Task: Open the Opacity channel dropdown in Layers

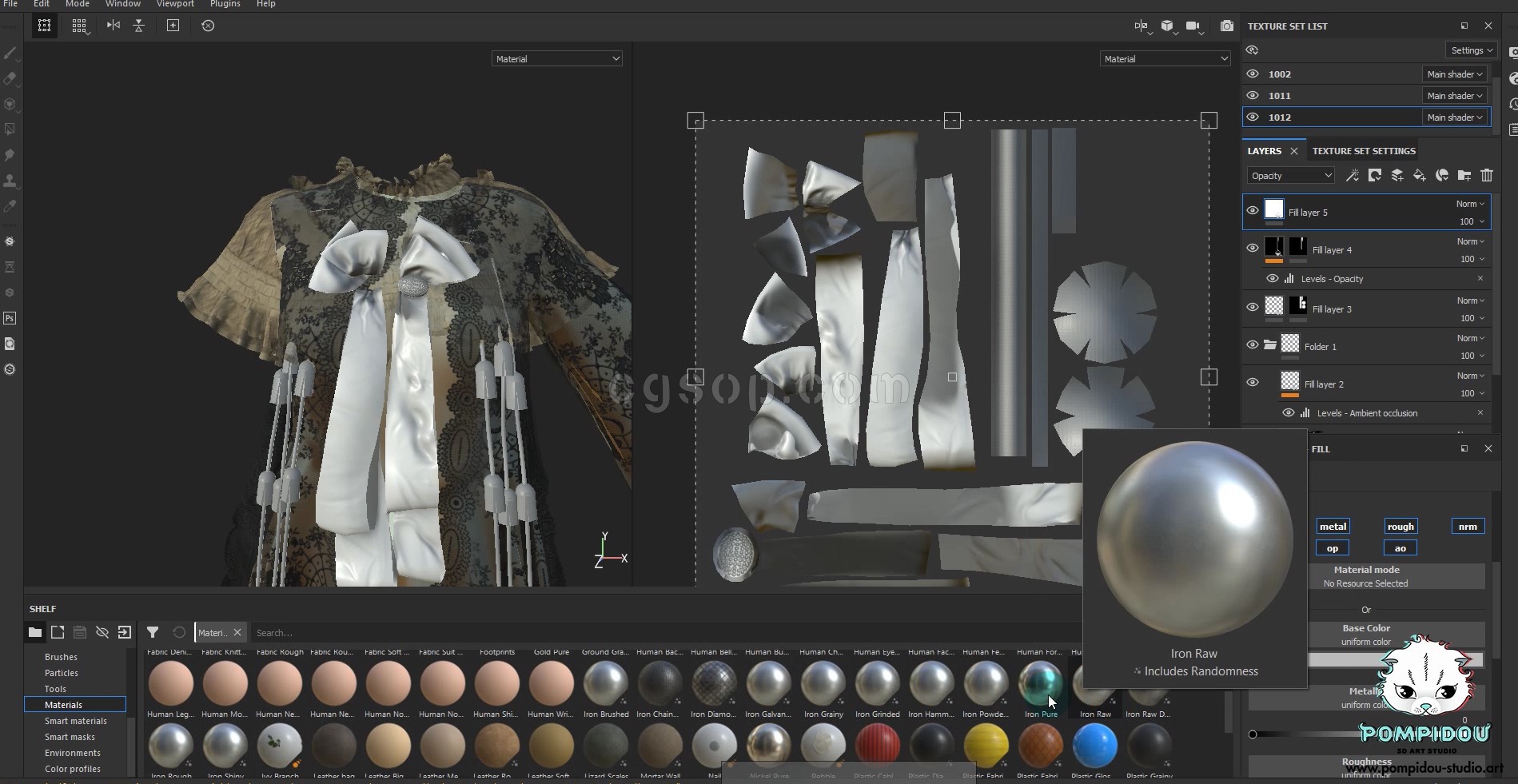Action: [1290, 176]
